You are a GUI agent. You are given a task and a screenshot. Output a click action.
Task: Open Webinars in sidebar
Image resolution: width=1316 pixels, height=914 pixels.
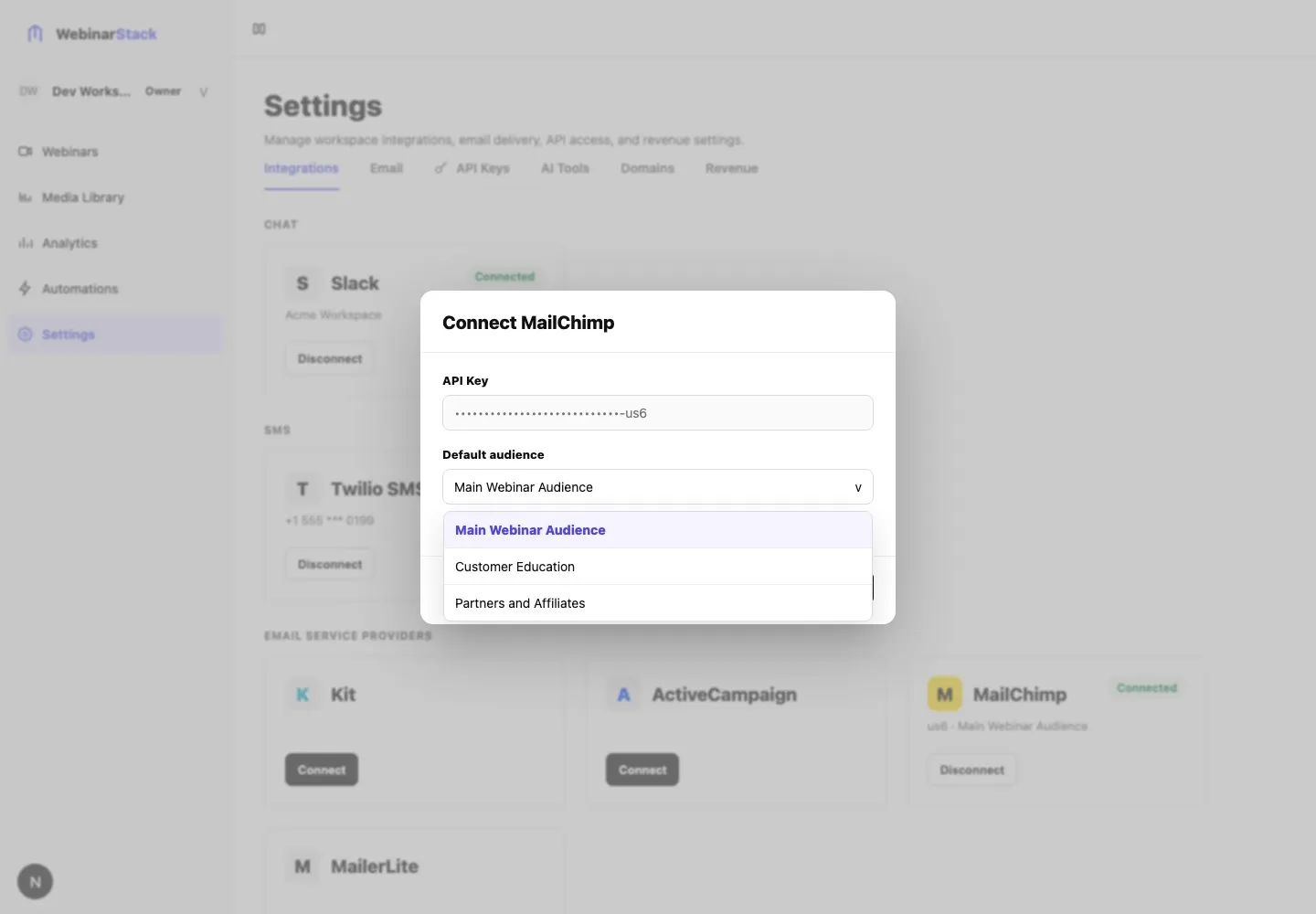(115, 152)
